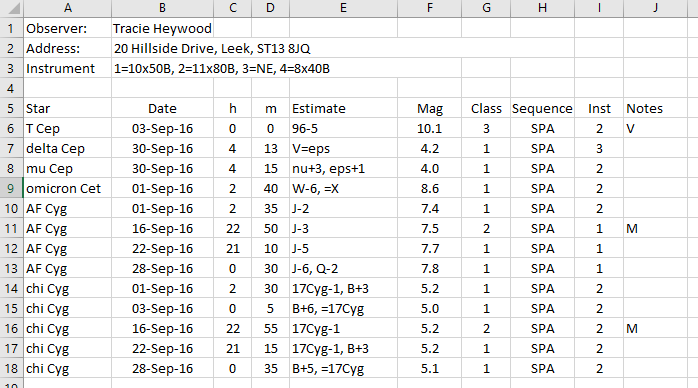The height and width of the screenshot is (388, 698).
Task: Select column F header
Action: coord(430,8)
